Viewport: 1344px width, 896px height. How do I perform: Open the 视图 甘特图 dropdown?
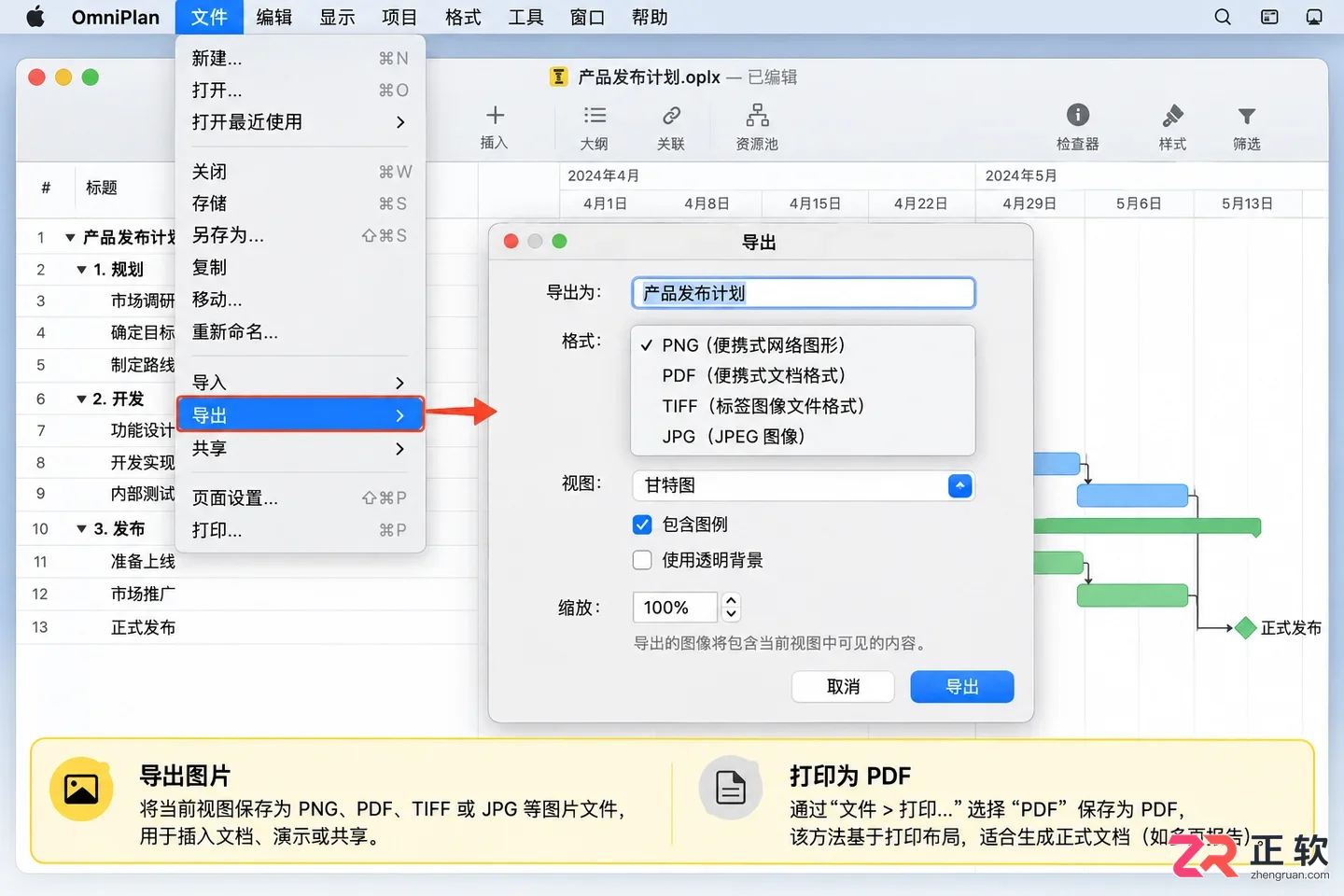coord(804,485)
